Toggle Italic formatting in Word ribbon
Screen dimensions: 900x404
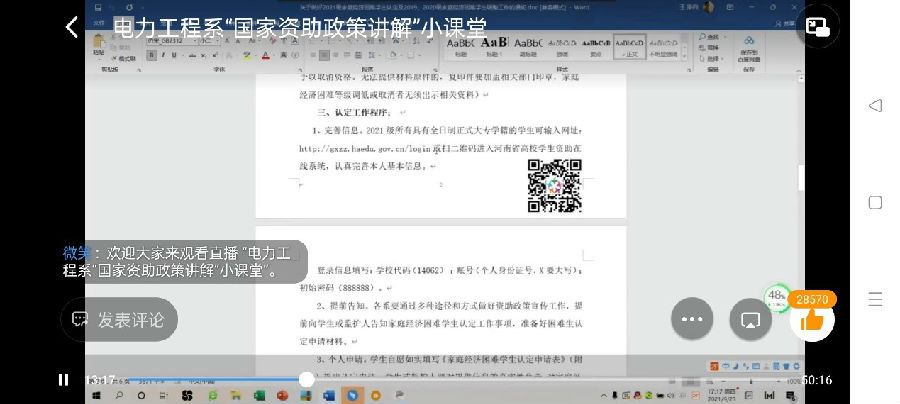(x=163, y=56)
